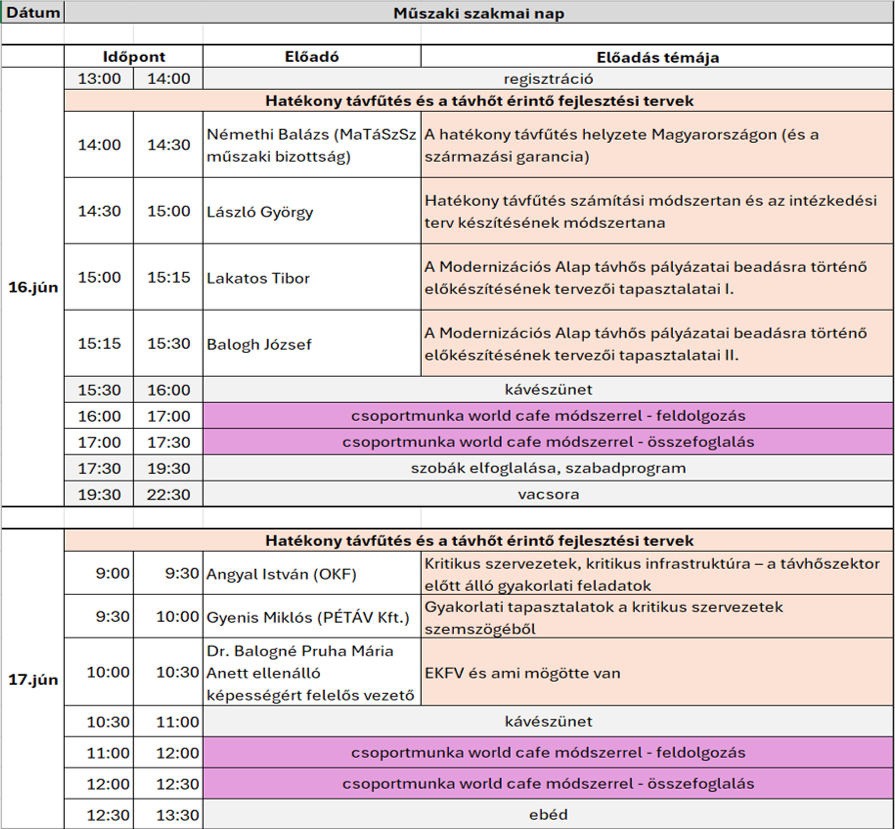Select 'Kritikus szervezetek, kritikus infrastruktúra' topic cell
The width and height of the screenshot is (895, 829).
[x=658, y=573]
